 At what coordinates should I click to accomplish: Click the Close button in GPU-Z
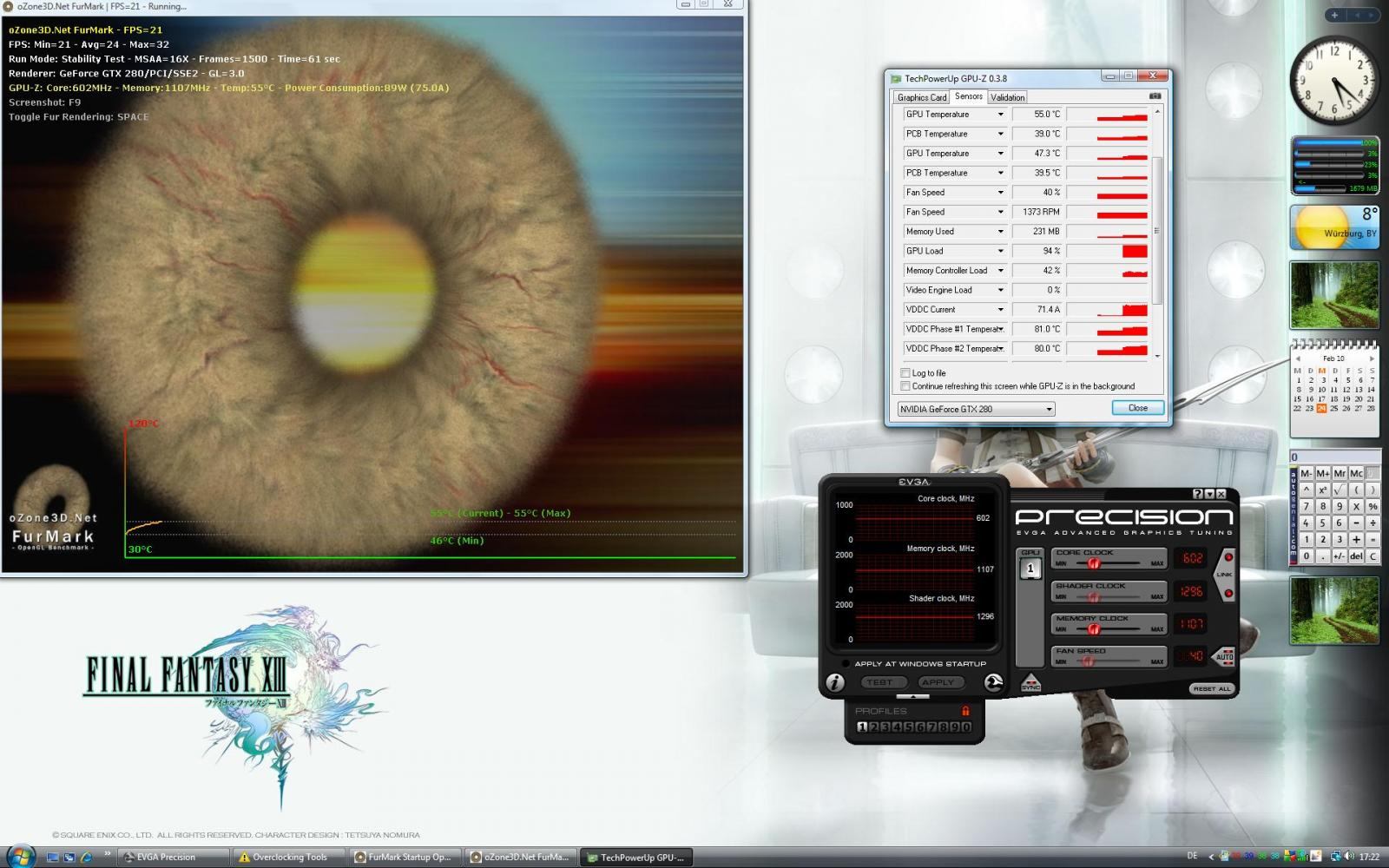tap(1137, 408)
